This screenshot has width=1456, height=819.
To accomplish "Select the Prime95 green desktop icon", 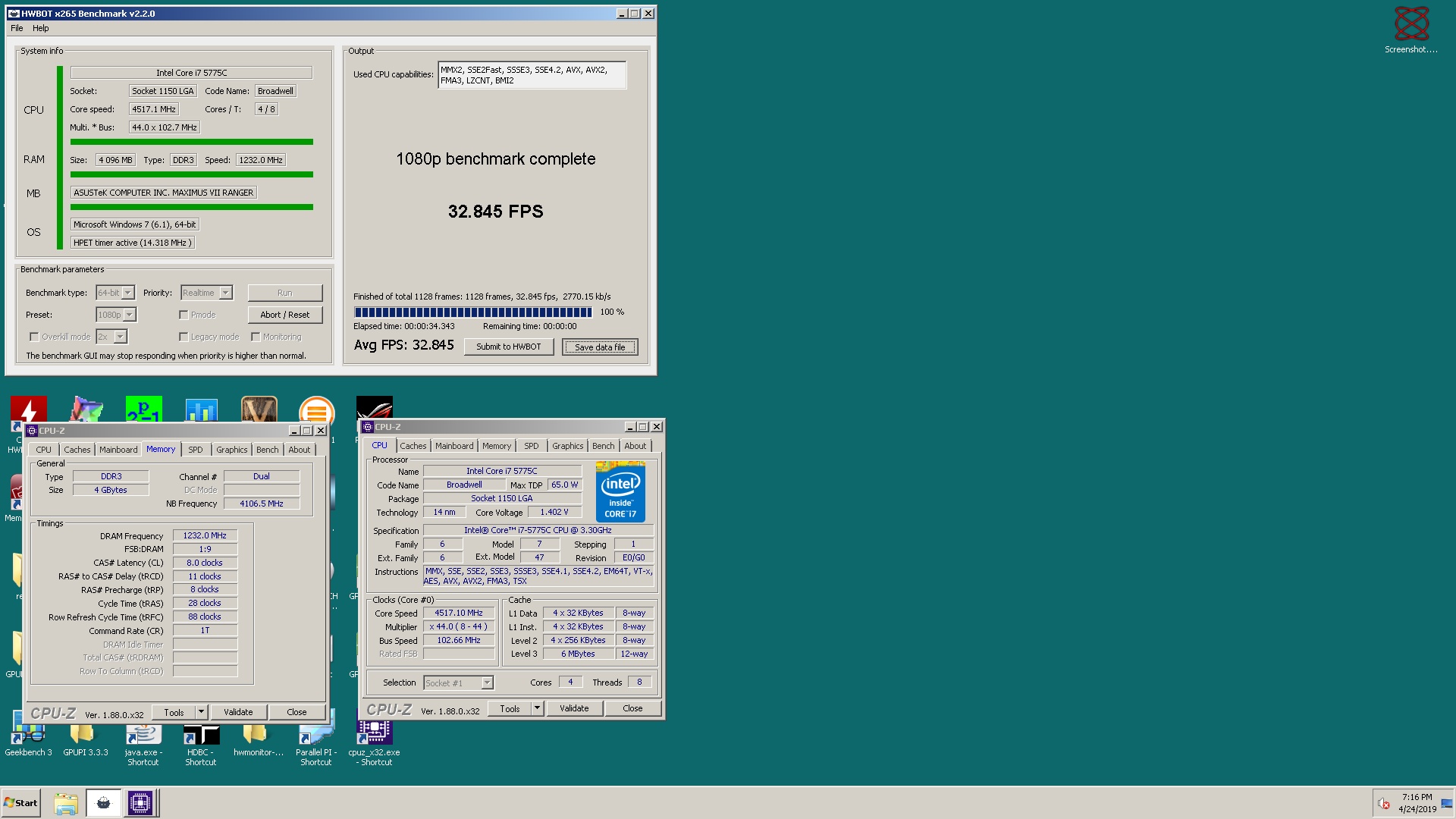I will 144,409.
